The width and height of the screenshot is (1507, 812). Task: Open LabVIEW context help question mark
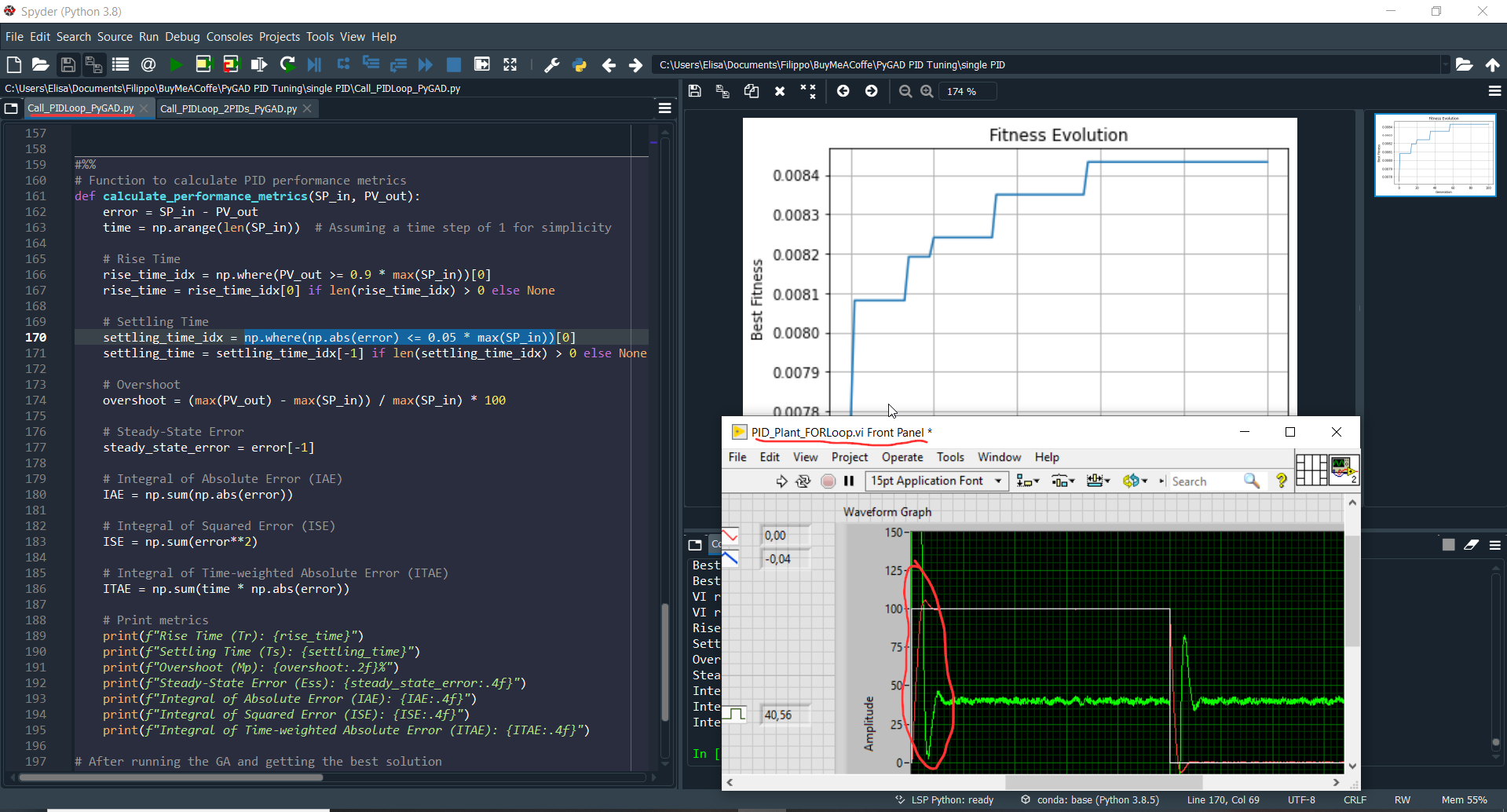[1282, 481]
